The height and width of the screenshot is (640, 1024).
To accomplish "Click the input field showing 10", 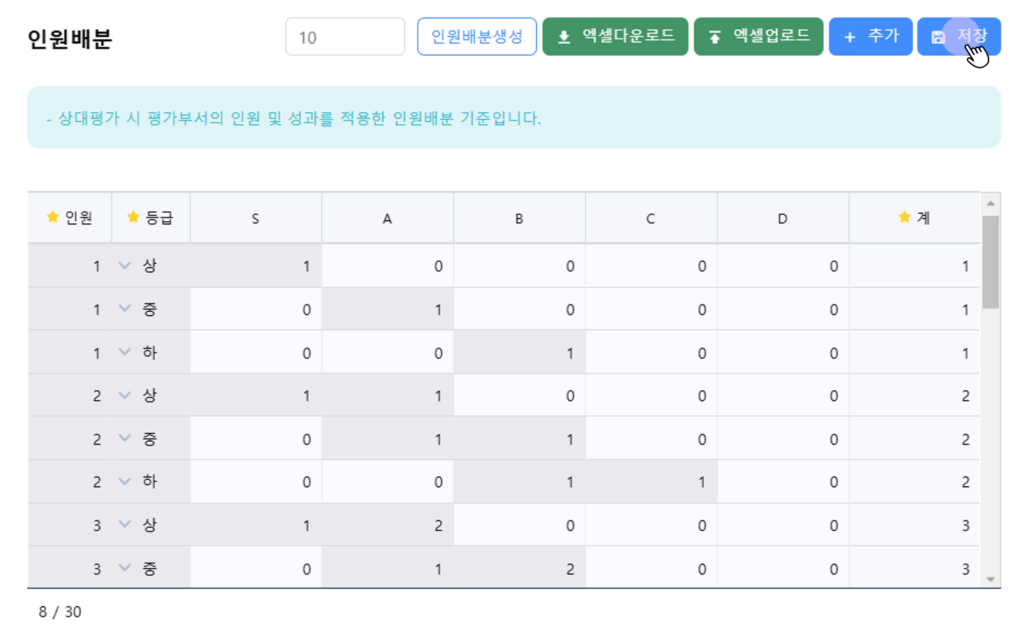I will click(345, 37).
